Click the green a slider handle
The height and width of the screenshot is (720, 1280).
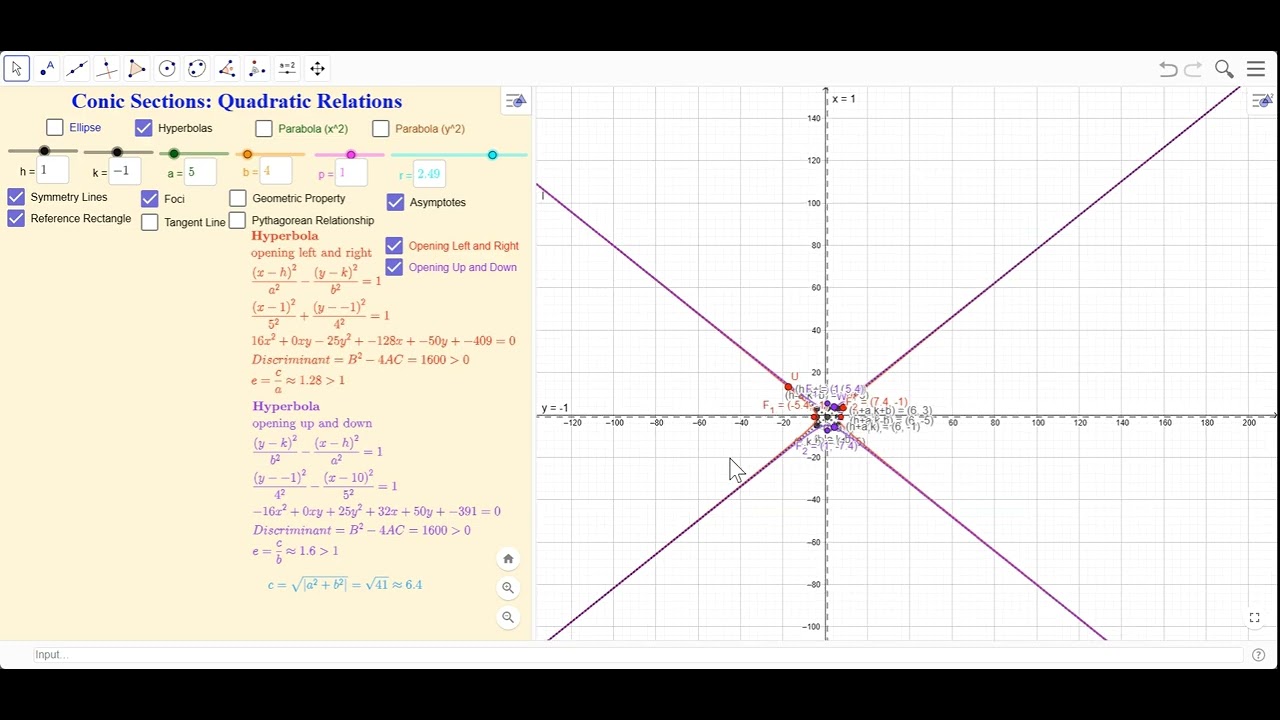click(174, 154)
